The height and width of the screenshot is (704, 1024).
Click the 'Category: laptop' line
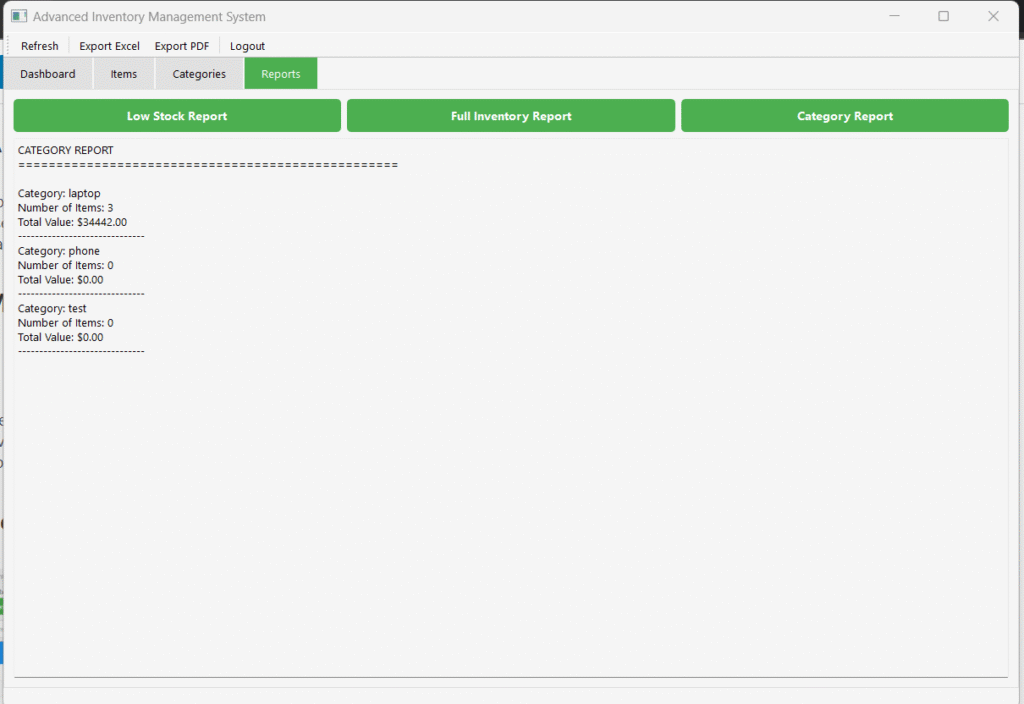click(59, 193)
